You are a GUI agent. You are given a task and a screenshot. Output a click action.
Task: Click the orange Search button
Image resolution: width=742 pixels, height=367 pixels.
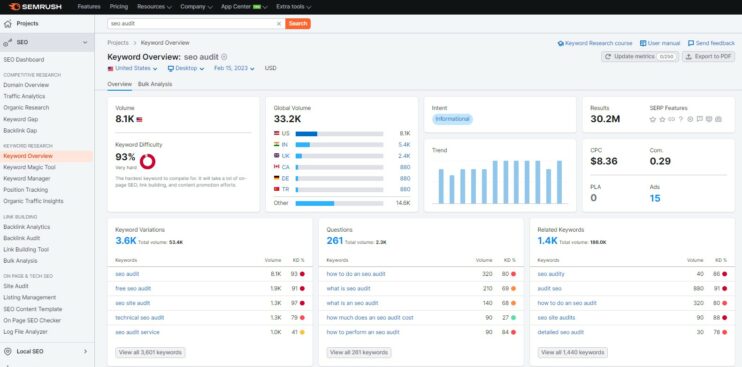(298, 23)
